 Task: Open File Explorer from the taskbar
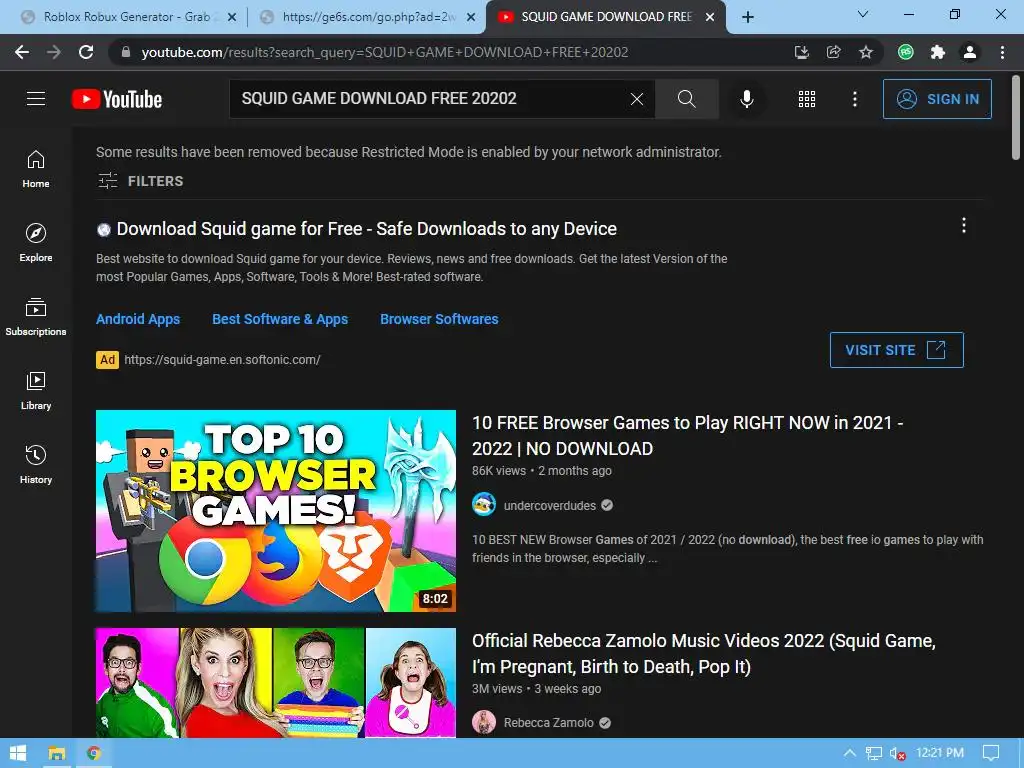click(57, 753)
